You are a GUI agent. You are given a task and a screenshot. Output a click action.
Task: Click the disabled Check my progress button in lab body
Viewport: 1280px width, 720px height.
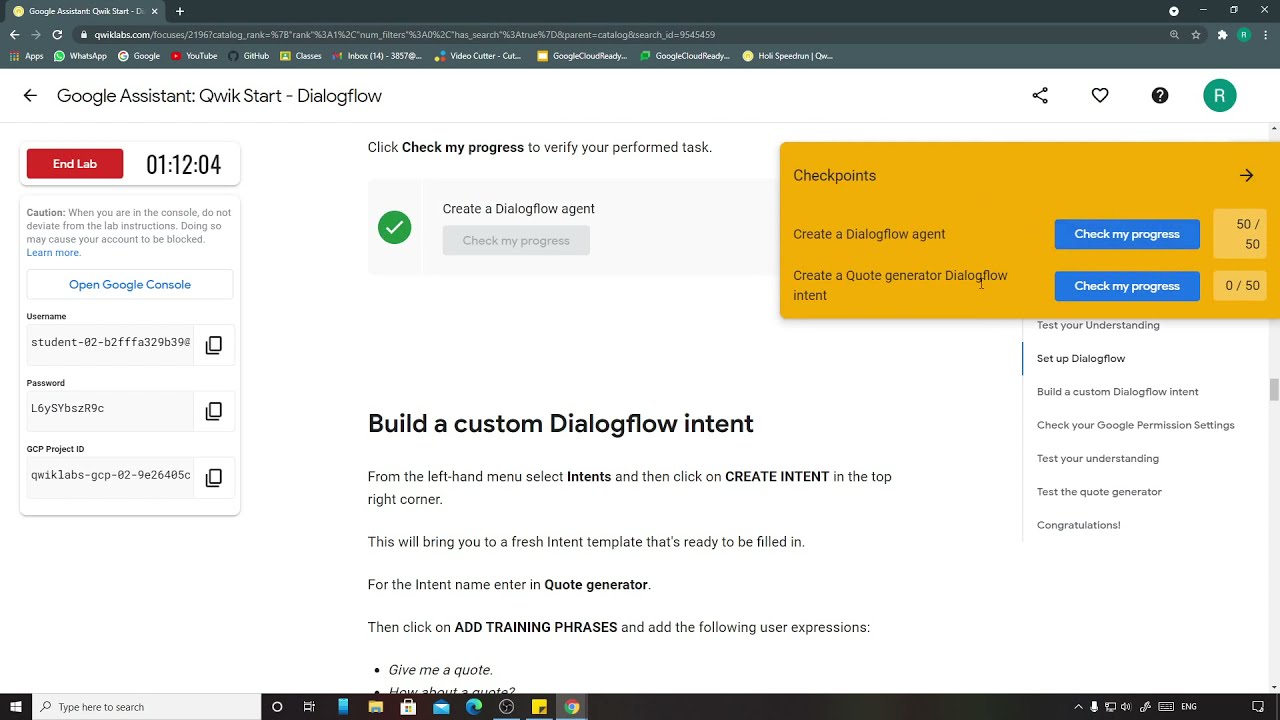[516, 241]
